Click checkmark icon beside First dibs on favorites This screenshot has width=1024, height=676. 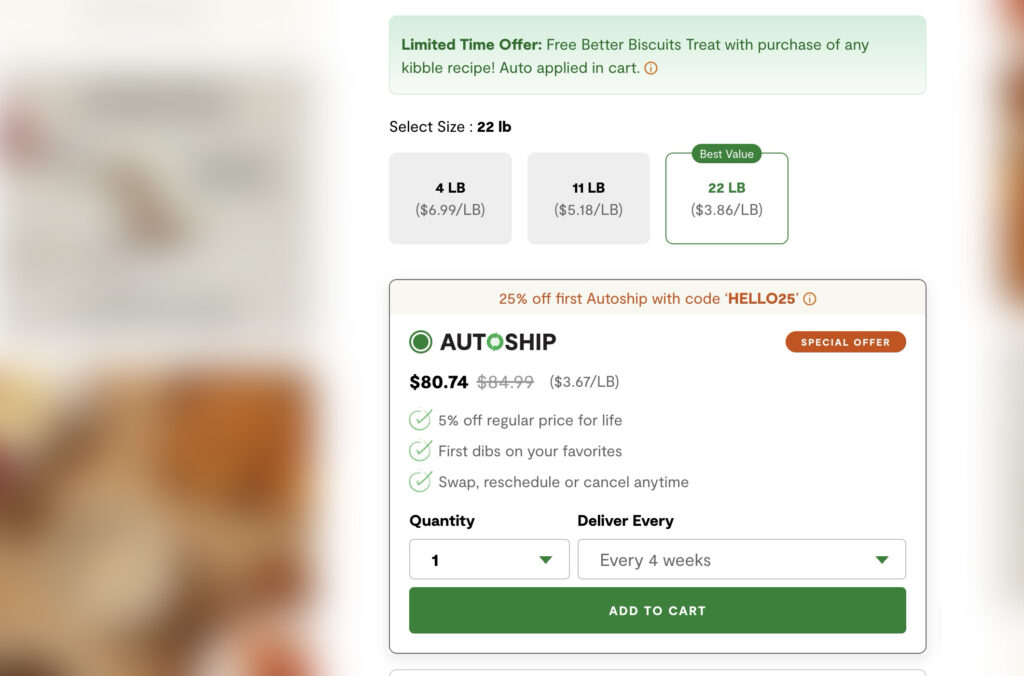point(420,451)
